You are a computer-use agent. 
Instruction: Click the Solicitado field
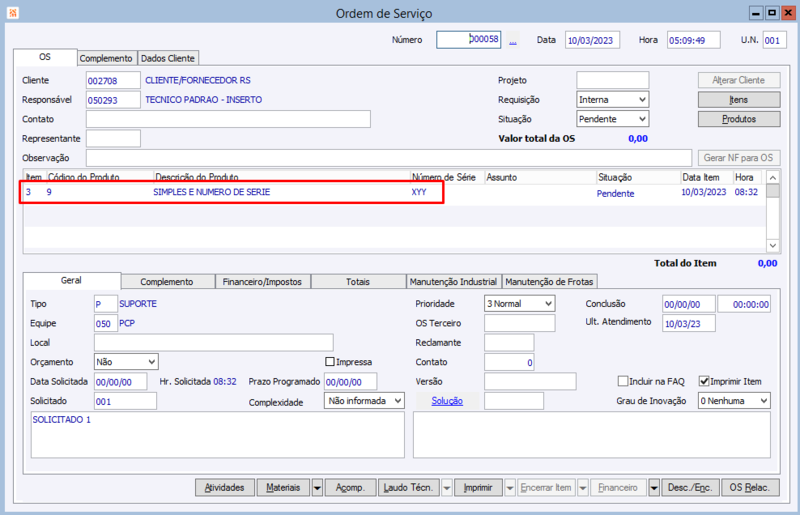(126, 401)
